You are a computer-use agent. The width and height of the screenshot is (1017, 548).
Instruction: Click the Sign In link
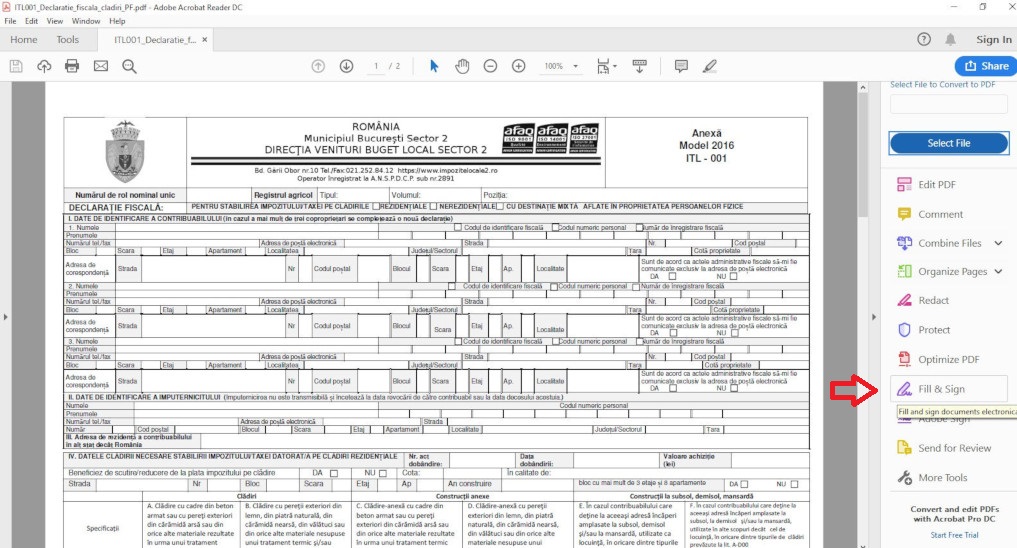994,40
